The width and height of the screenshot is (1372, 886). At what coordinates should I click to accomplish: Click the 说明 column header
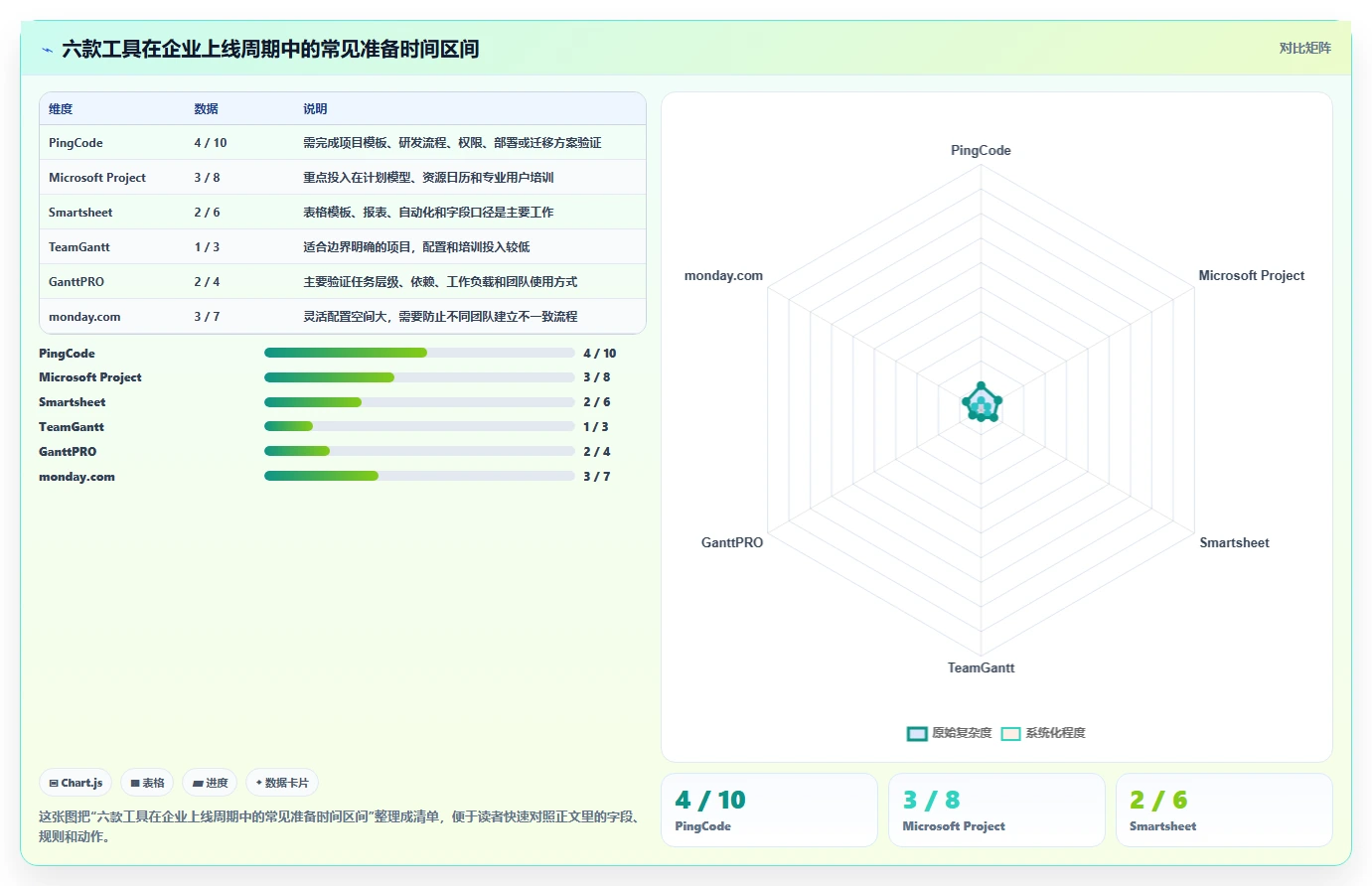point(315,109)
